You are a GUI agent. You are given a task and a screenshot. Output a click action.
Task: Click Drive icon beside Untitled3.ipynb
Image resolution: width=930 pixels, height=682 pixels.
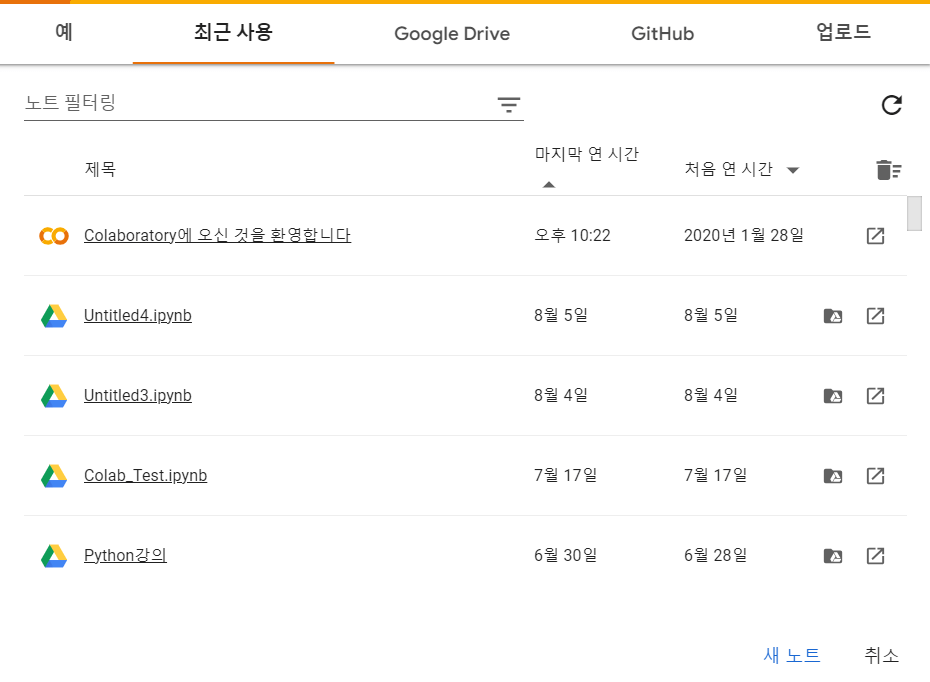pyautogui.click(x=54, y=396)
